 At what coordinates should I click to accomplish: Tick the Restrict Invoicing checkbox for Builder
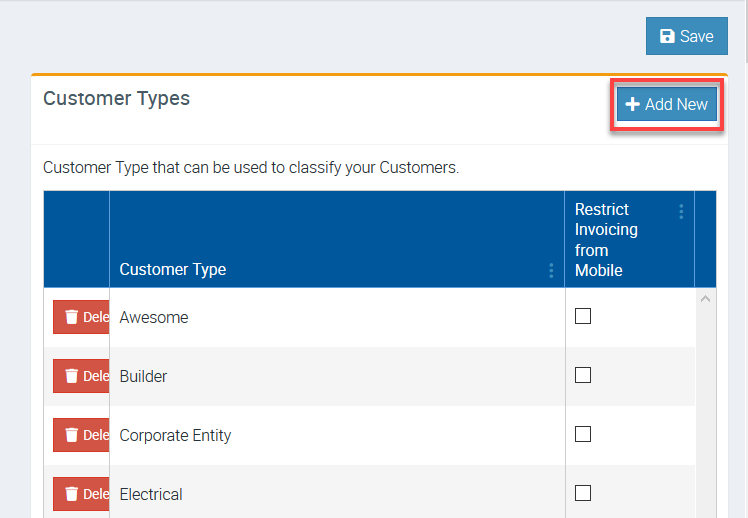(x=583, y=375)
